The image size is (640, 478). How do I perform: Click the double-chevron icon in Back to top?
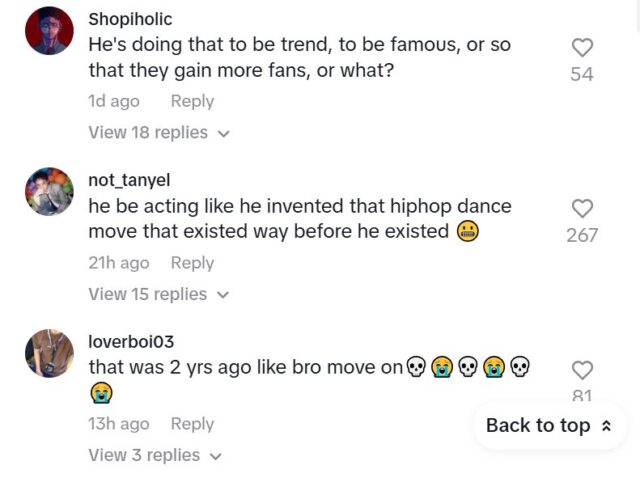(606, 426)
